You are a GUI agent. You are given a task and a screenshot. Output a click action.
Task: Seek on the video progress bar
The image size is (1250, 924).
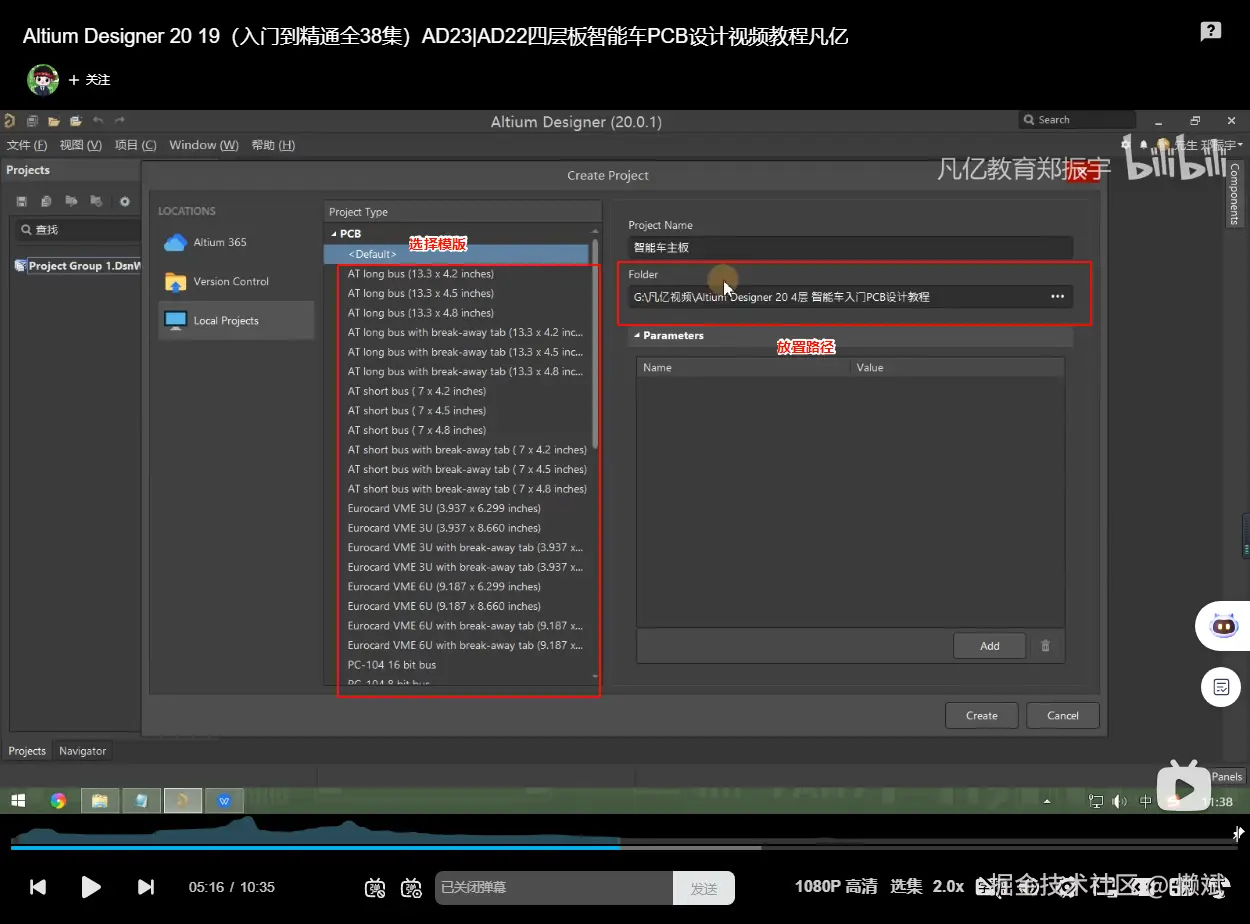pyautogui.click(x=625, y=847)
